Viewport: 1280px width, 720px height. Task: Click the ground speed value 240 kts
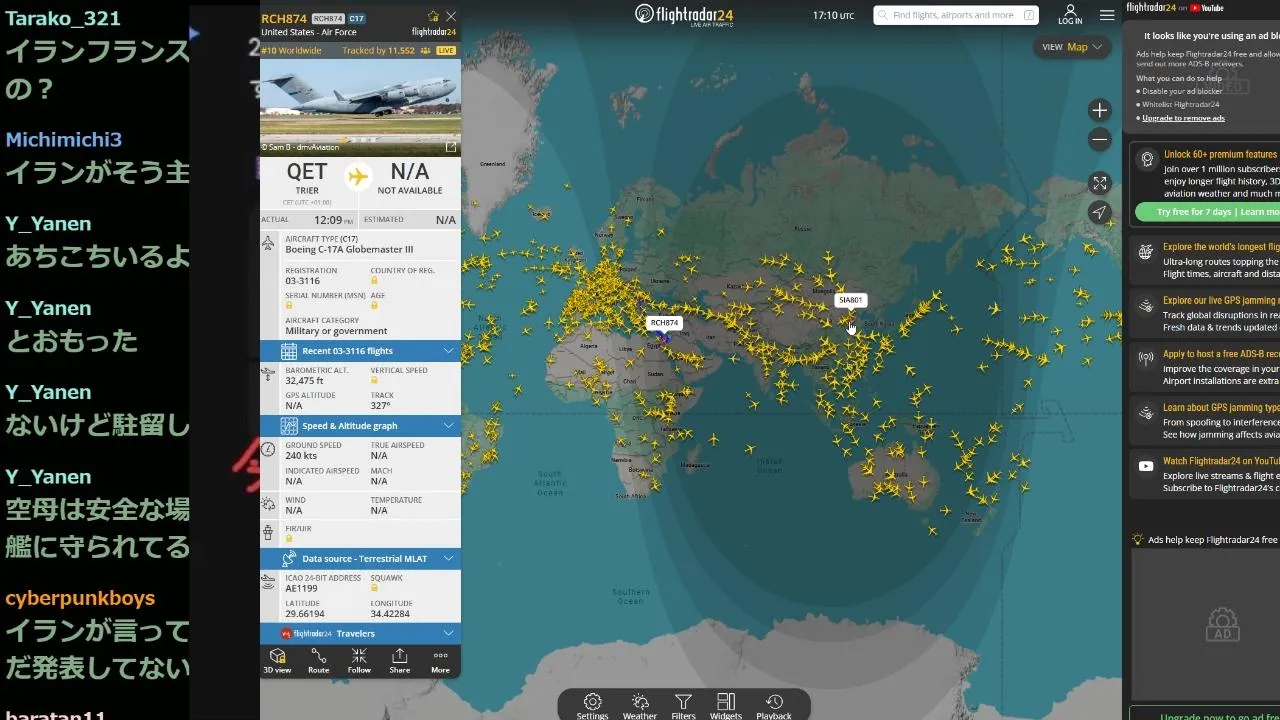[301, 456]
